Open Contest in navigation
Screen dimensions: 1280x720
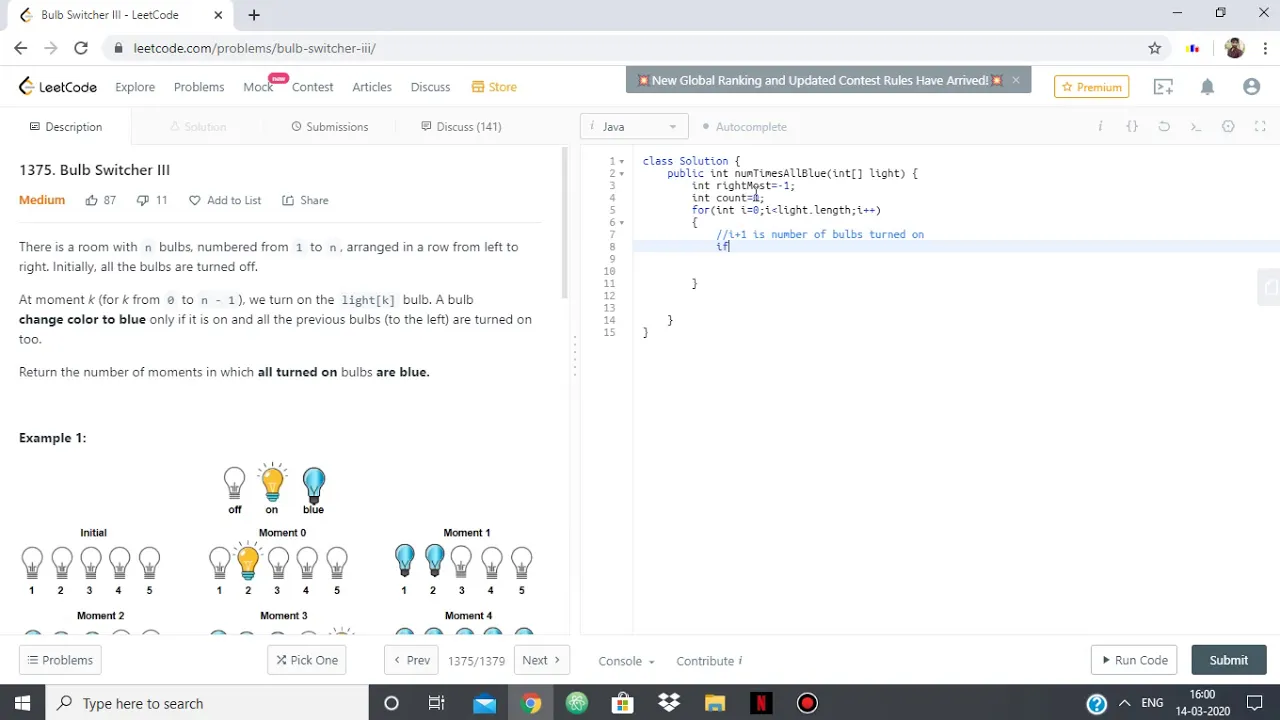pos(313,87)
